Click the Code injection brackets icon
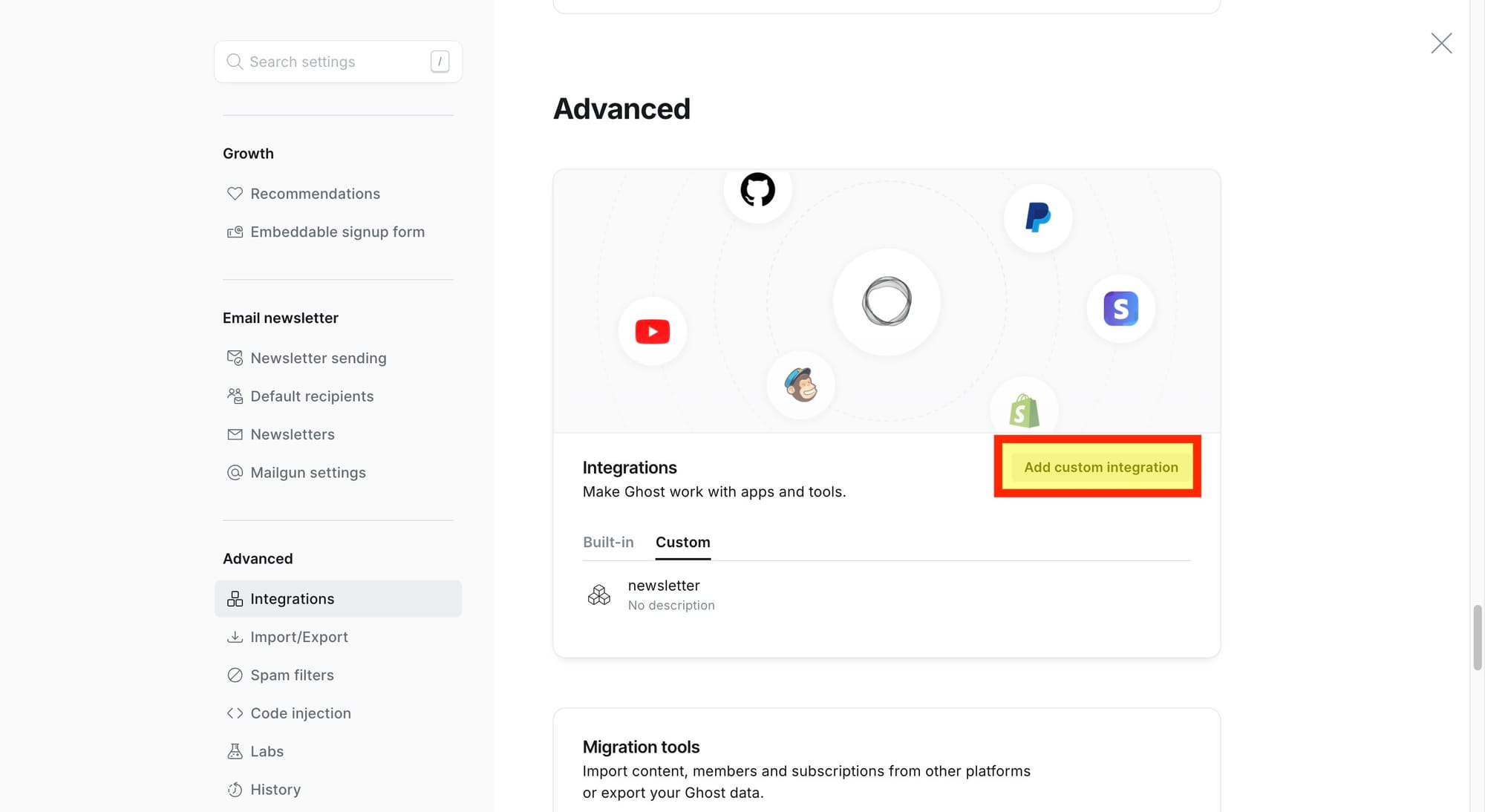The height and width of the screenshot is (812, 1485). pos(235,713)
